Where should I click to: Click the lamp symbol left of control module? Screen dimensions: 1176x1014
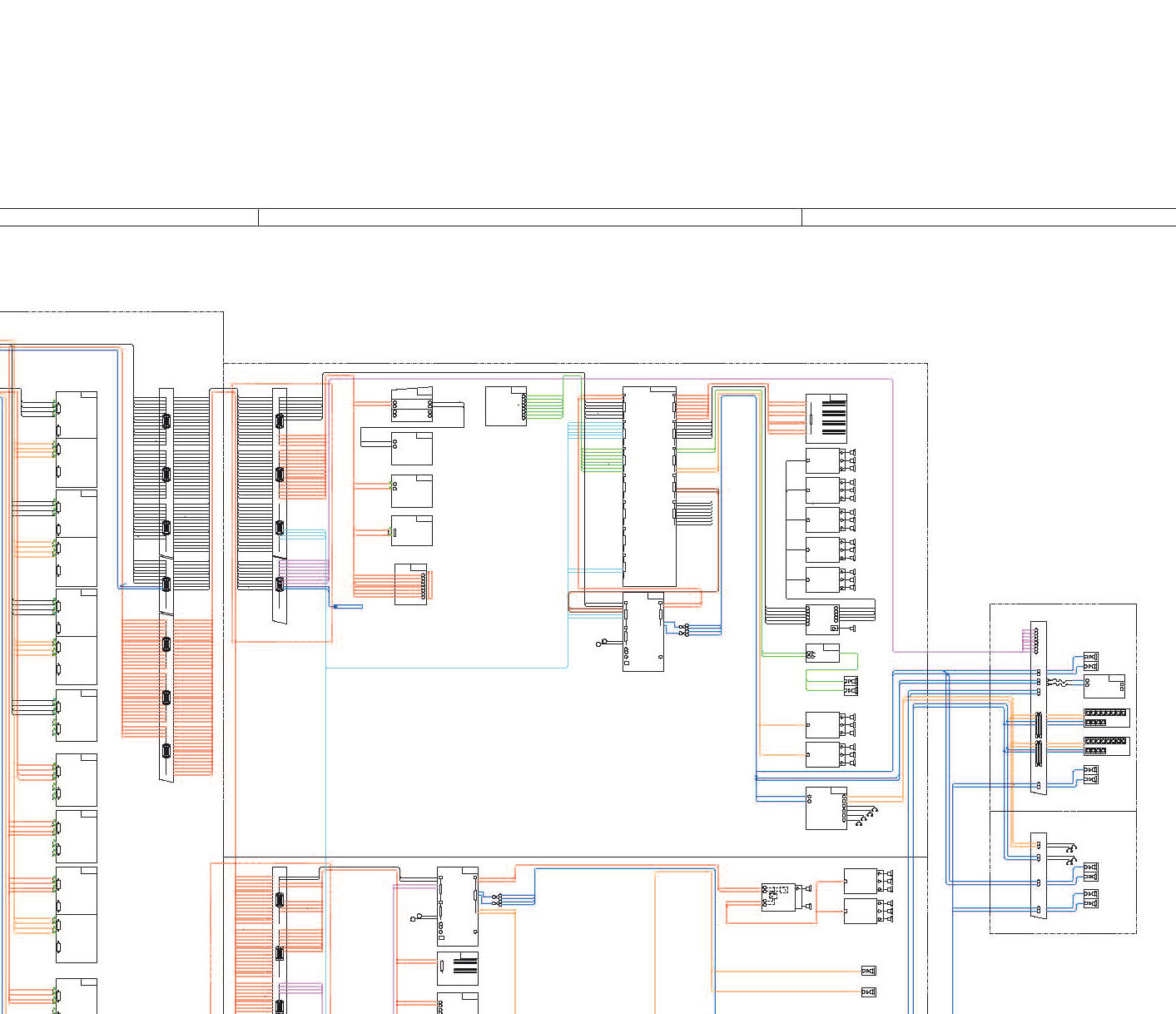599,644
